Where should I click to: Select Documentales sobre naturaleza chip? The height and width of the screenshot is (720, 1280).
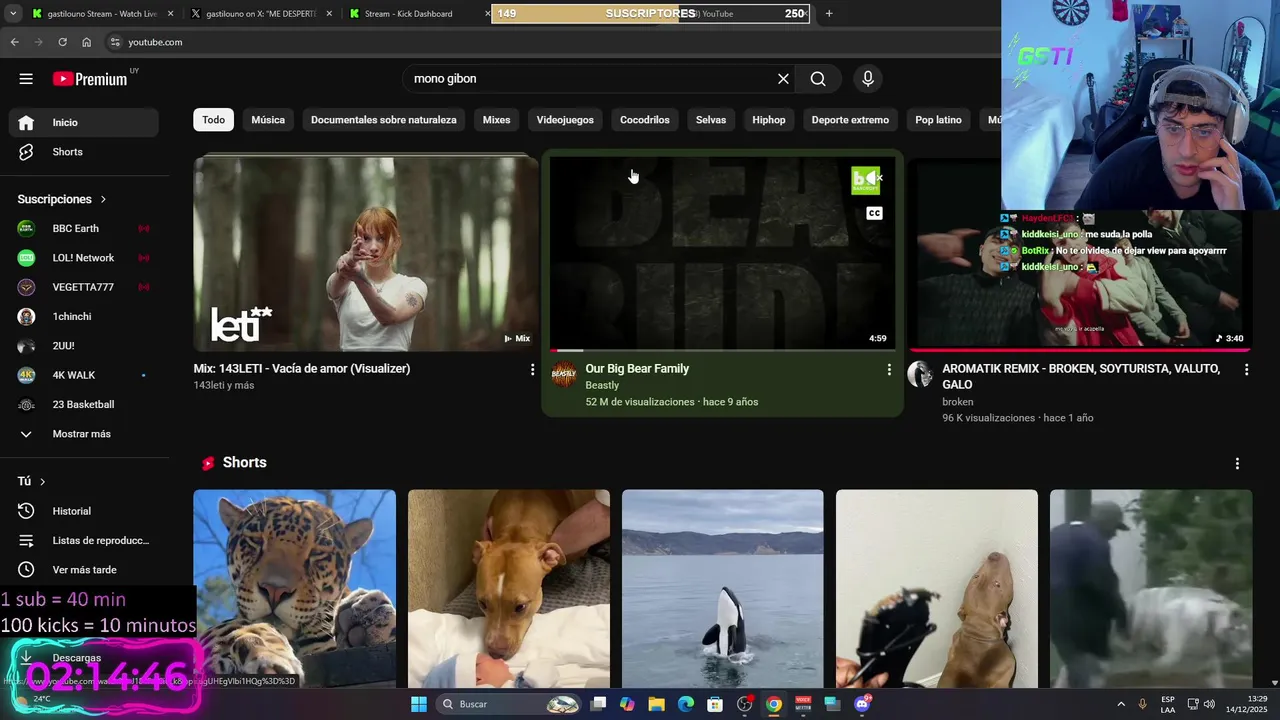coord(384,120)
